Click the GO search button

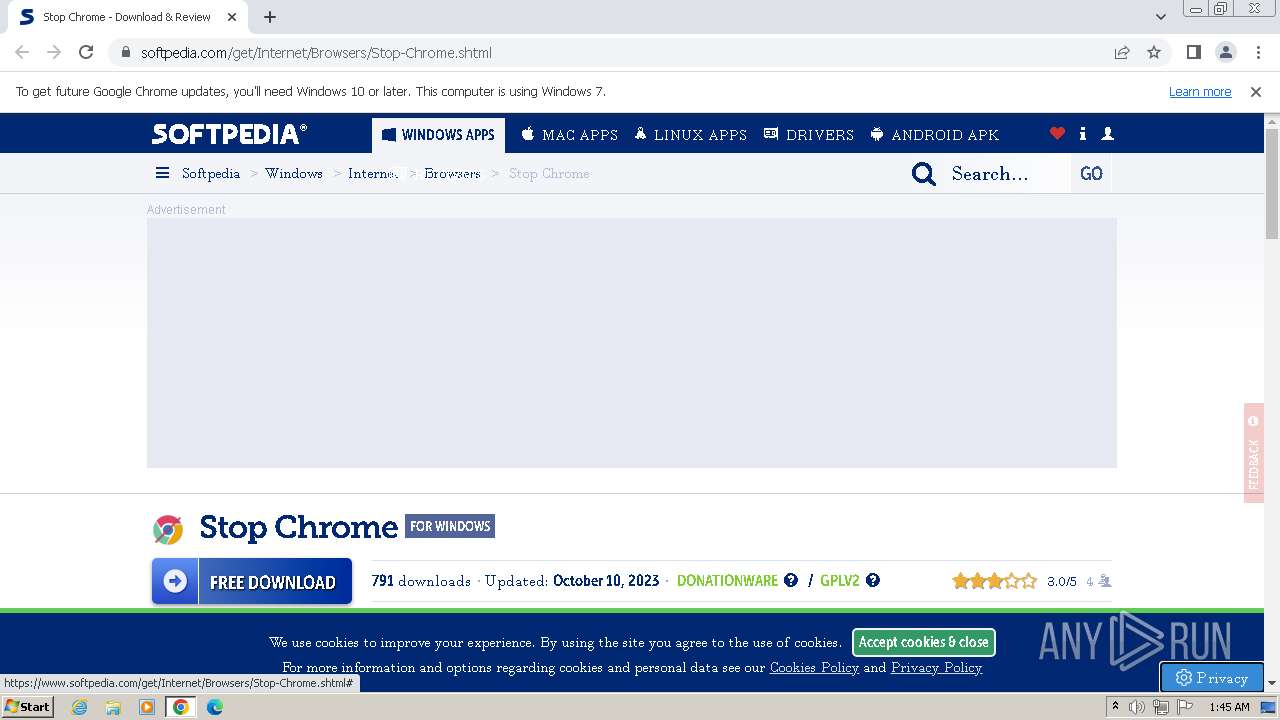coord(1091,174)
